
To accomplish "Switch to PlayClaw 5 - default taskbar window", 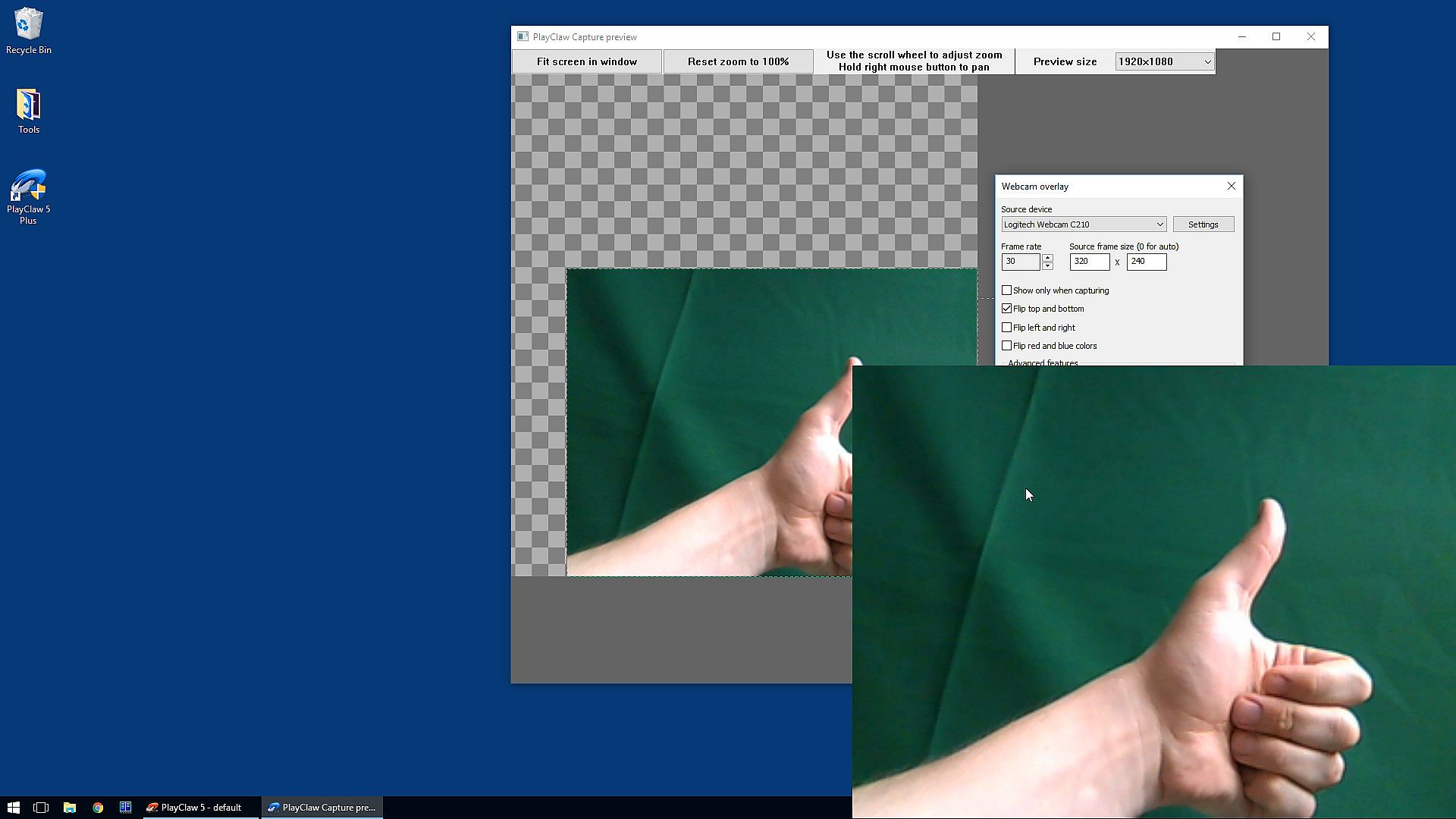I will (x=195, y=808).
